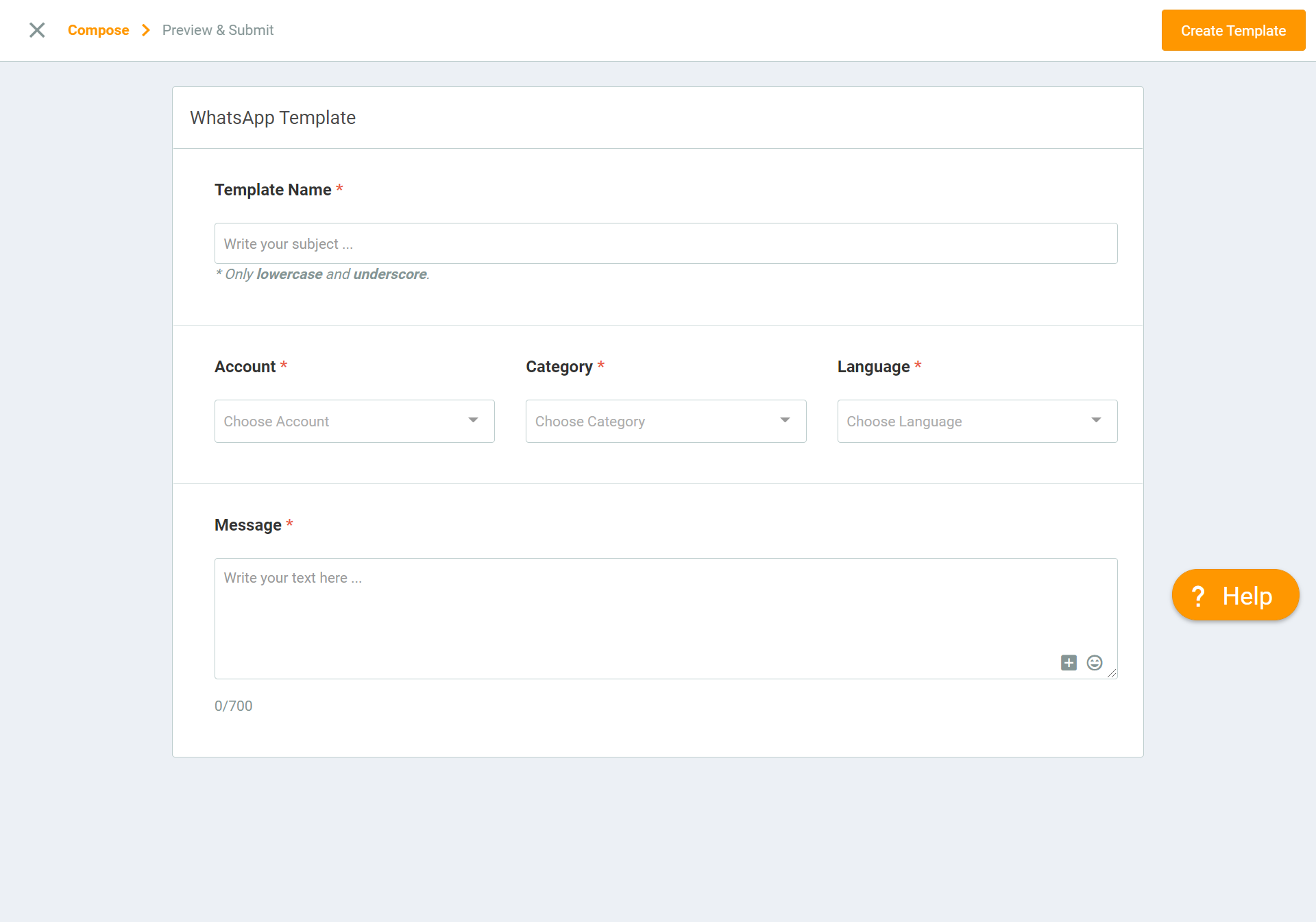Go to Preview & Submit step
1316x922 pixels.
pyautogui.click(x=218, y=30)
